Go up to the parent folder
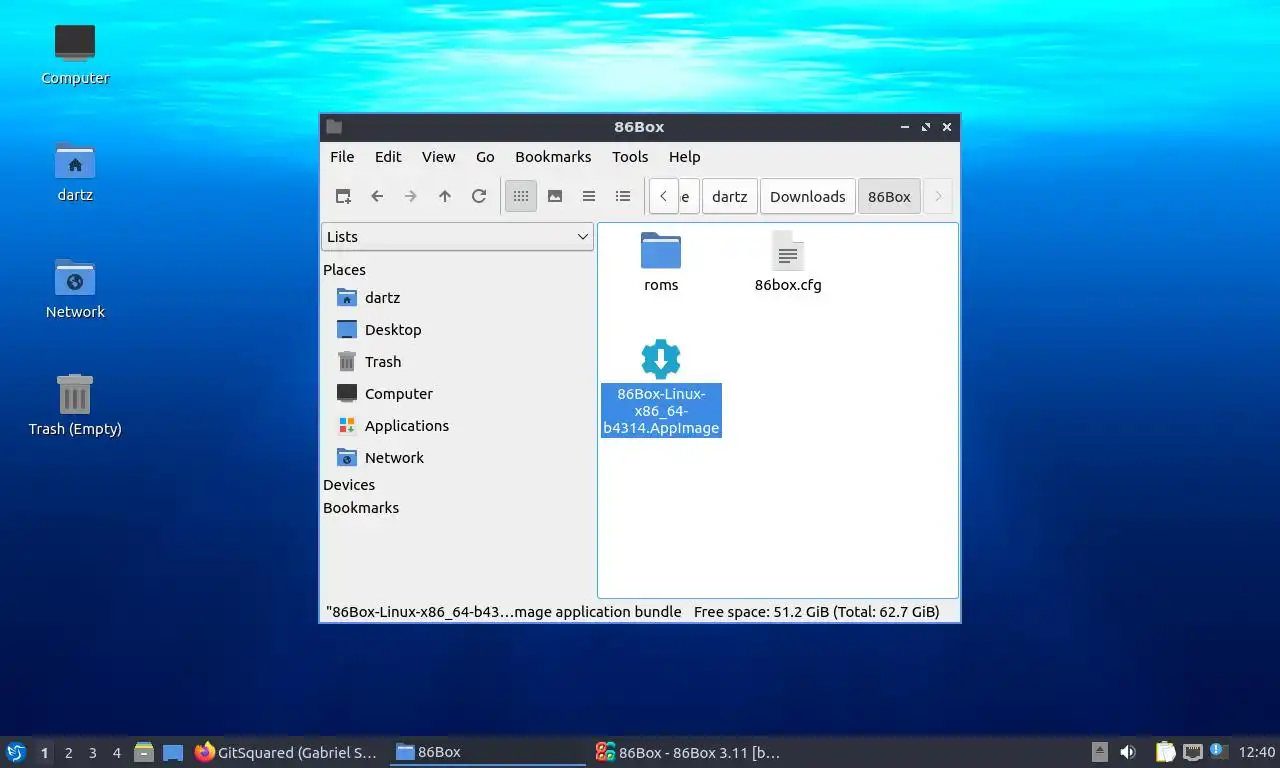This screenshot has width=1280, height=768. tap(445, 196)
